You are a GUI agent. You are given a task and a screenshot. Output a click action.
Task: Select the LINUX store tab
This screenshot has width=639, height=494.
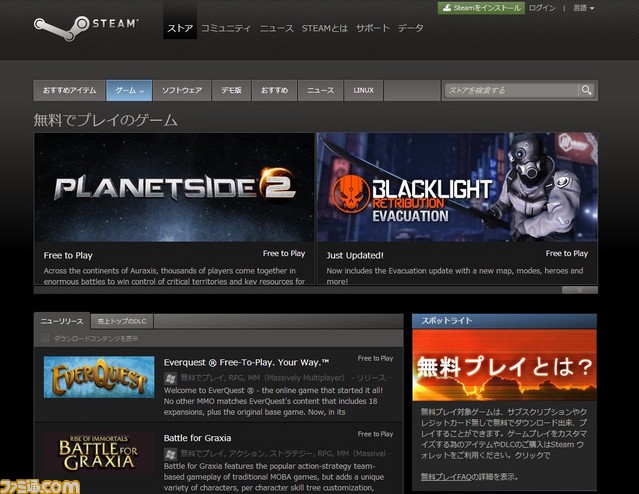pos(364,90)
